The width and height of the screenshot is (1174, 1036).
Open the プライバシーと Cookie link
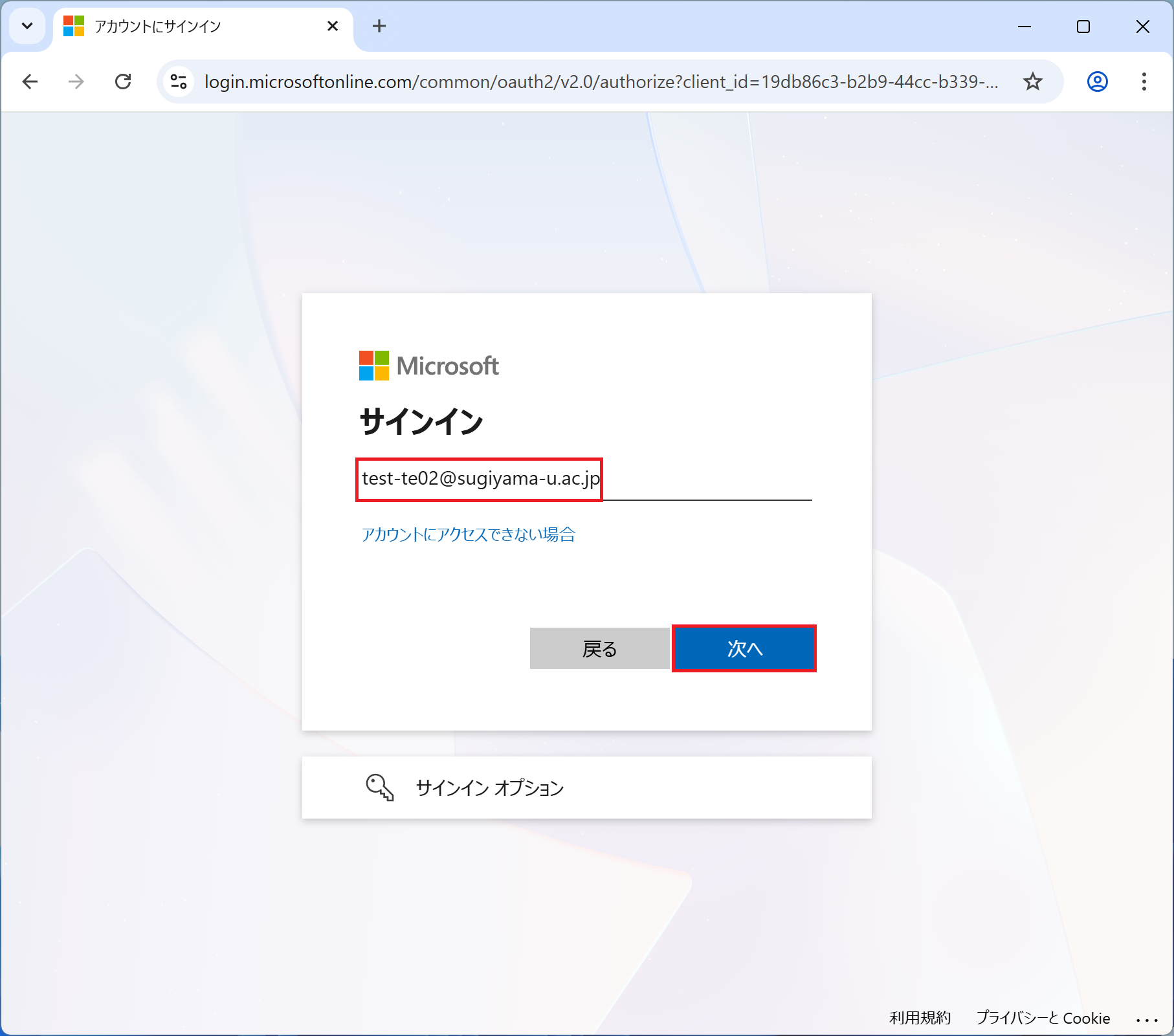(x=1043, y=1018)
